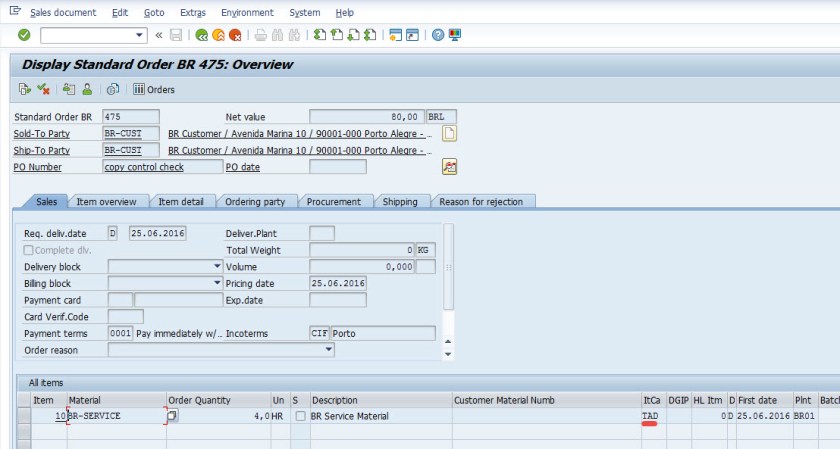This screenshot has height=449, width=840.
Task: Click the document-with-clock icon before Orders
Action: tap(112, 89)
